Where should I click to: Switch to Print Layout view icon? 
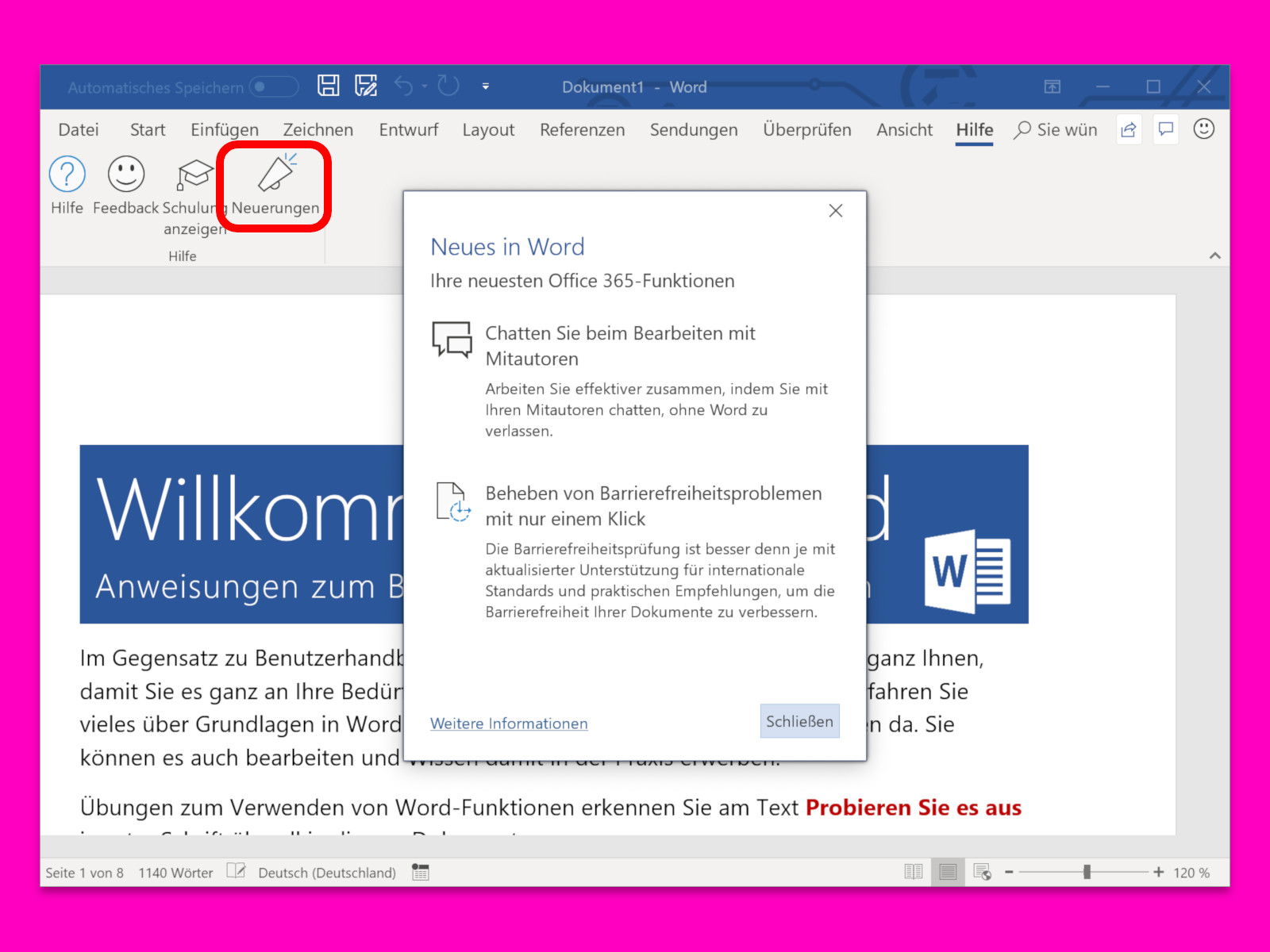click(x=948, y=872)
